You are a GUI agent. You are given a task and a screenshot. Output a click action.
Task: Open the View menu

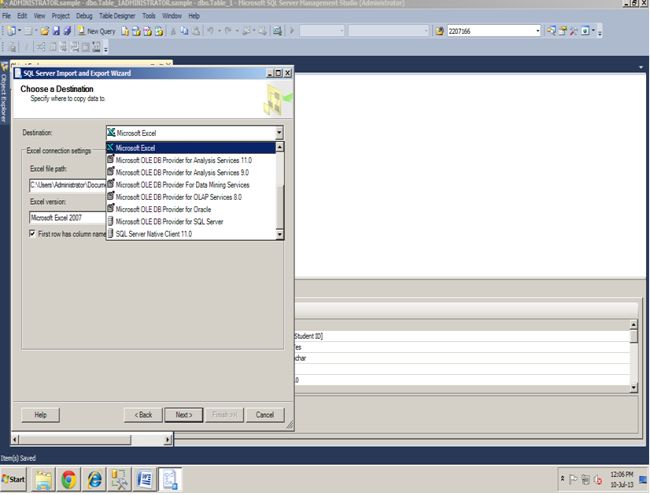click(x=39, y=16)
